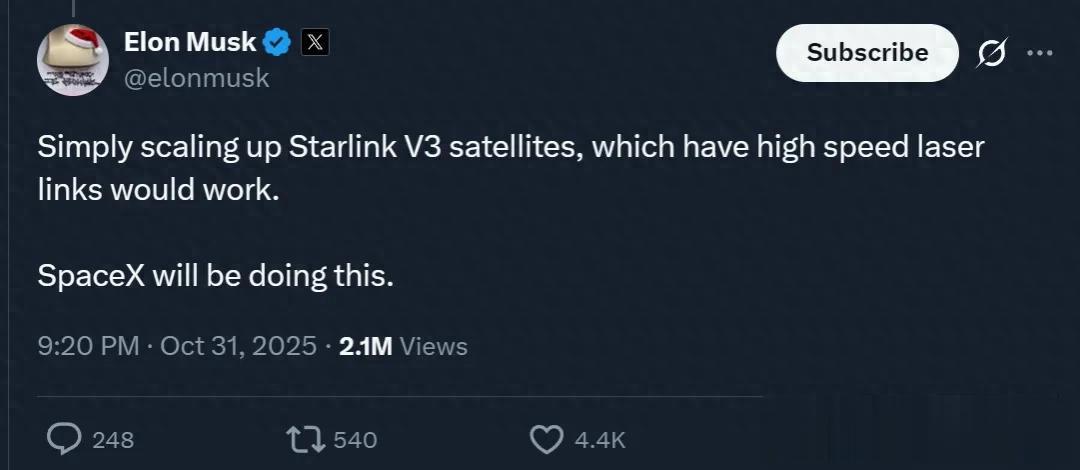Open the @elonmusk handle link
This screenshot has width=1080, height=470.
click(x=196, y=78)
